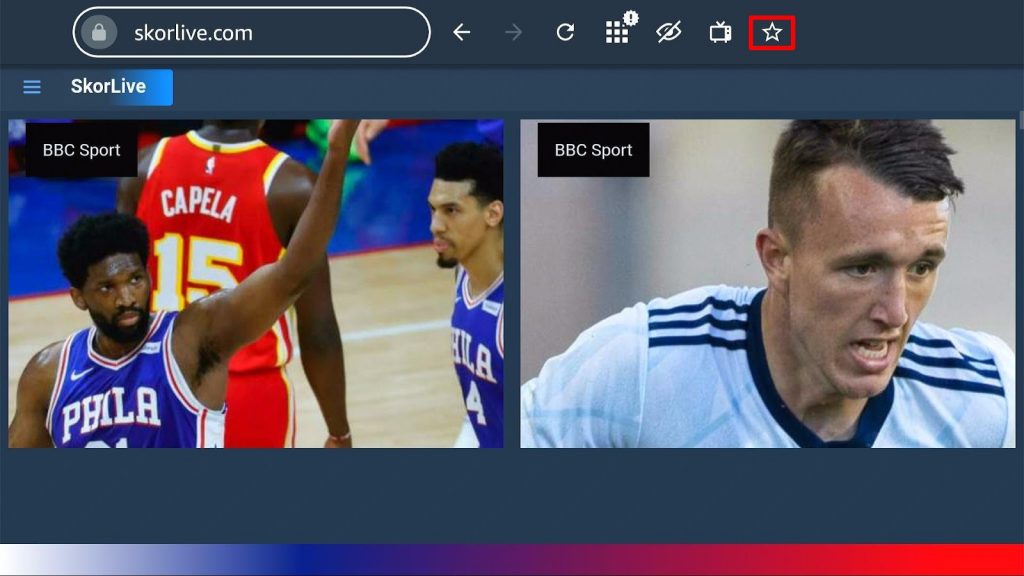Click the SkorLive logo
The width and height of the screenshot is (1024, 576).
[108, 87]
